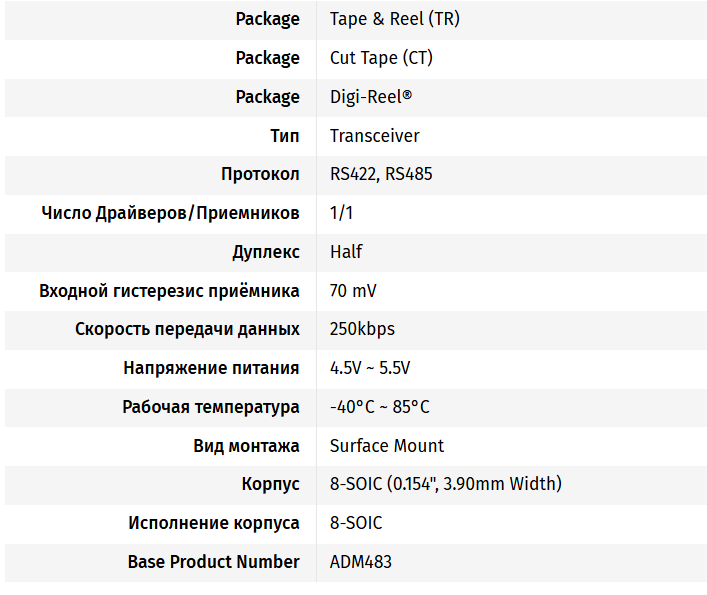
Task: Select the Cut Tape (CT) value
Action: [381, 58]
